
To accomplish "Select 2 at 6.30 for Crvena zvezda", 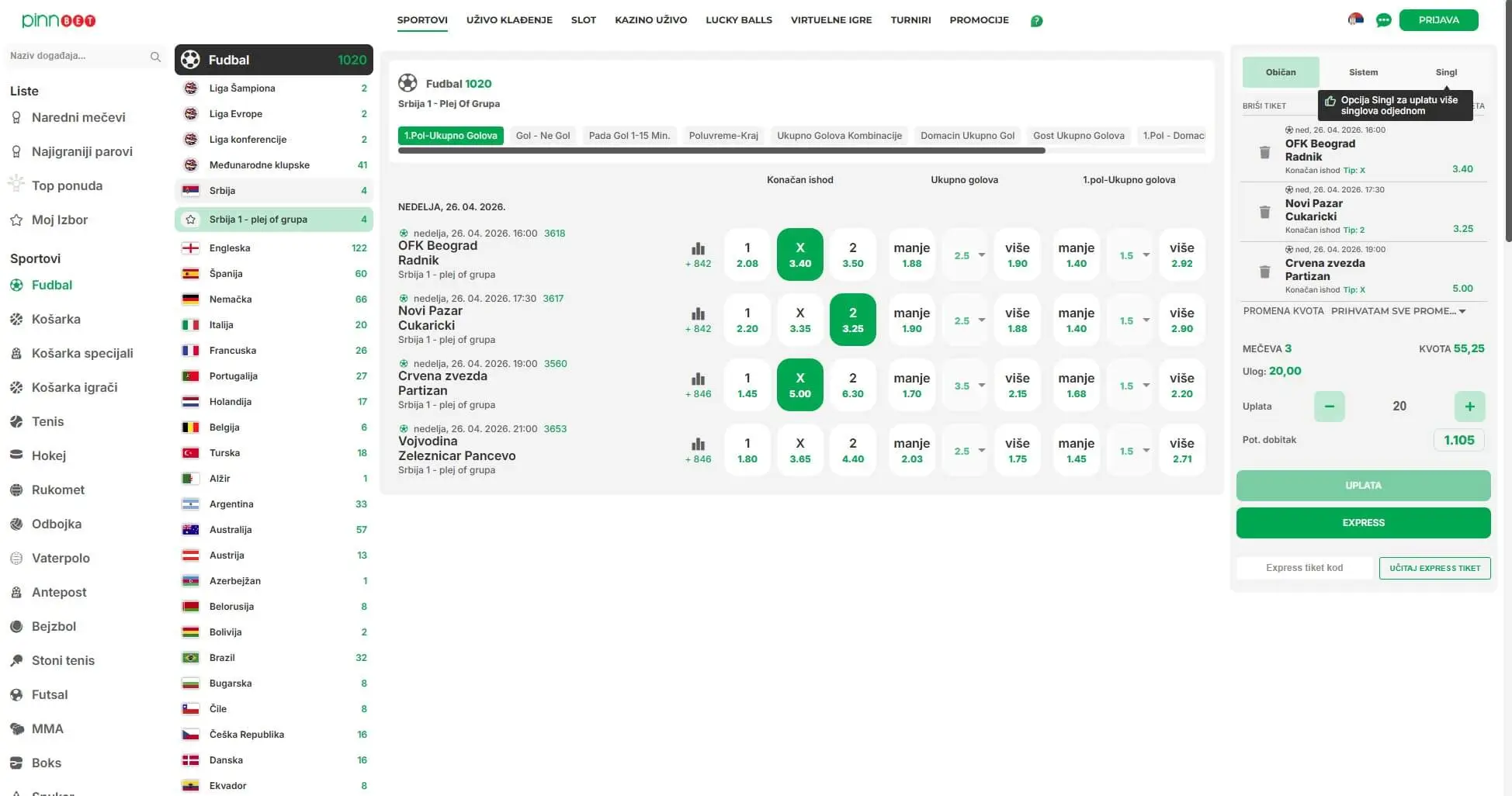I will [853, 385].
